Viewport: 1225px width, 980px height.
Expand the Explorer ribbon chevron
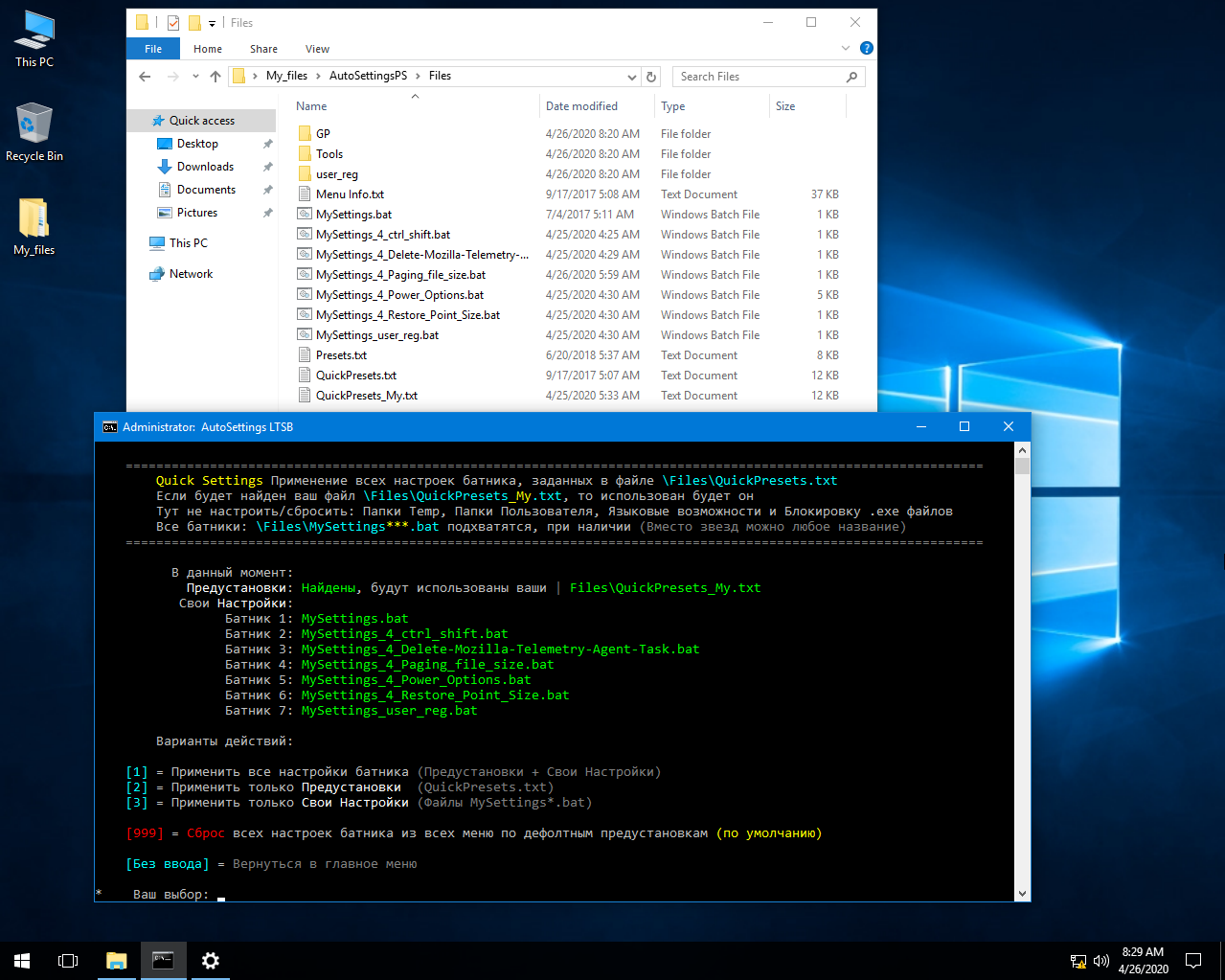[845, 49]
